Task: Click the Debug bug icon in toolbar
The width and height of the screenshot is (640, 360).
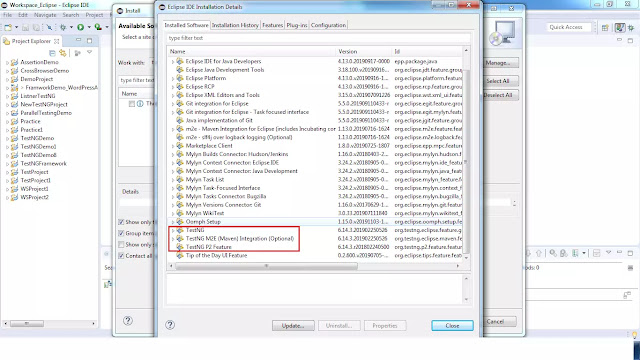Action: pyautogui.click(x=63, y=27)
